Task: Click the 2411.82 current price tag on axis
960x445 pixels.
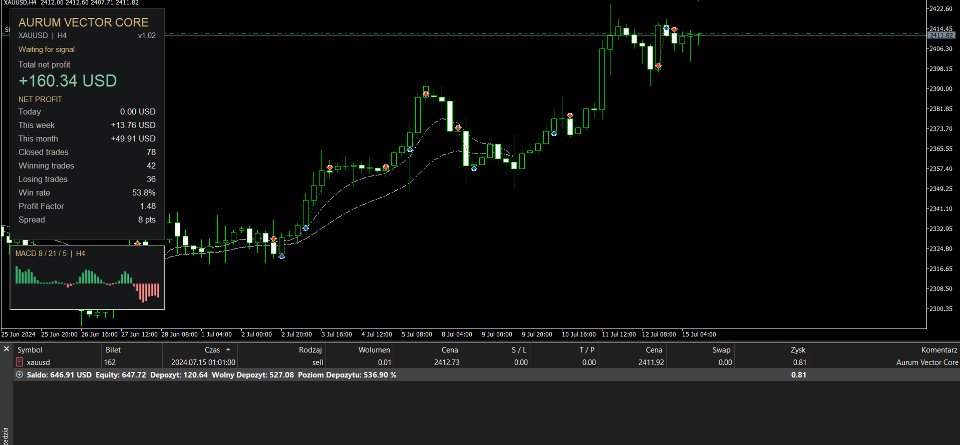Action: (940, 34)
